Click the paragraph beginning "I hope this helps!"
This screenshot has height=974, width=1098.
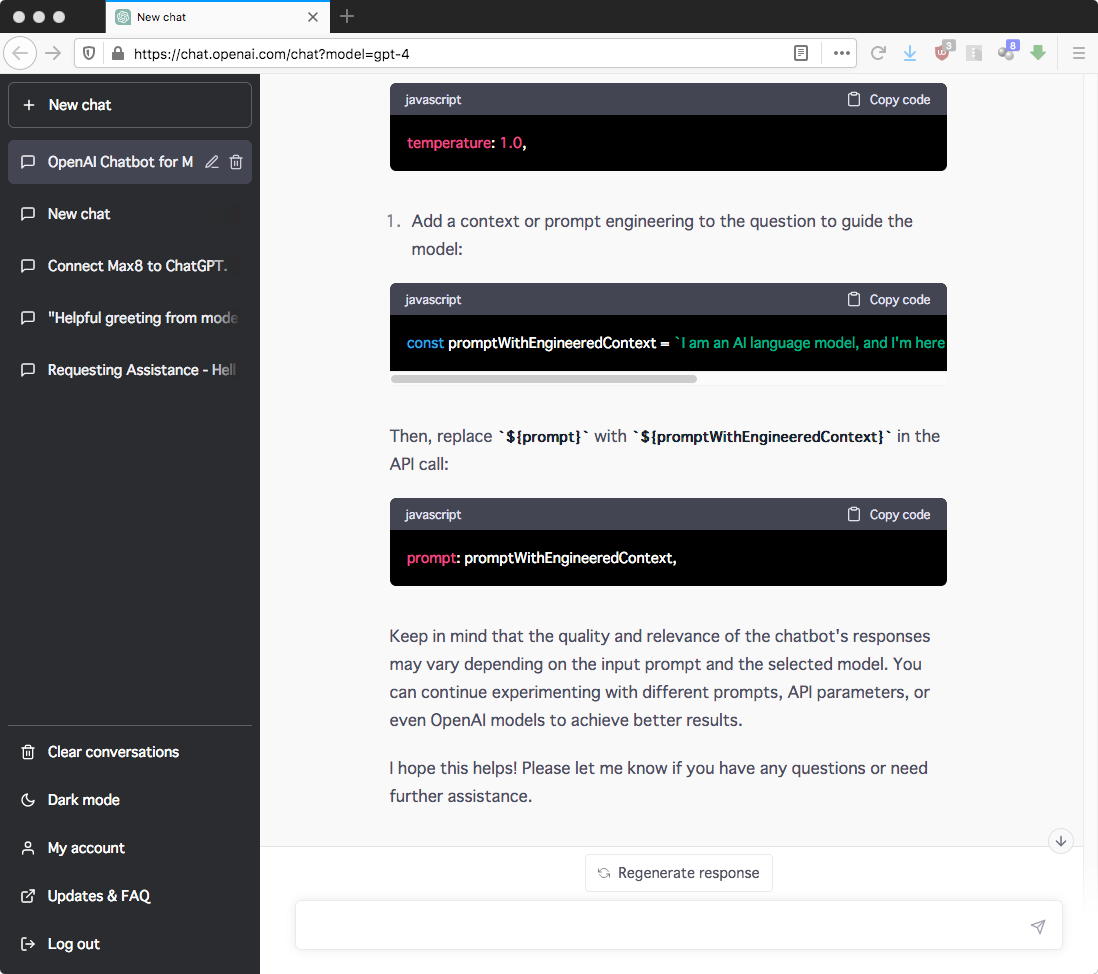click(x=658, y=782)
